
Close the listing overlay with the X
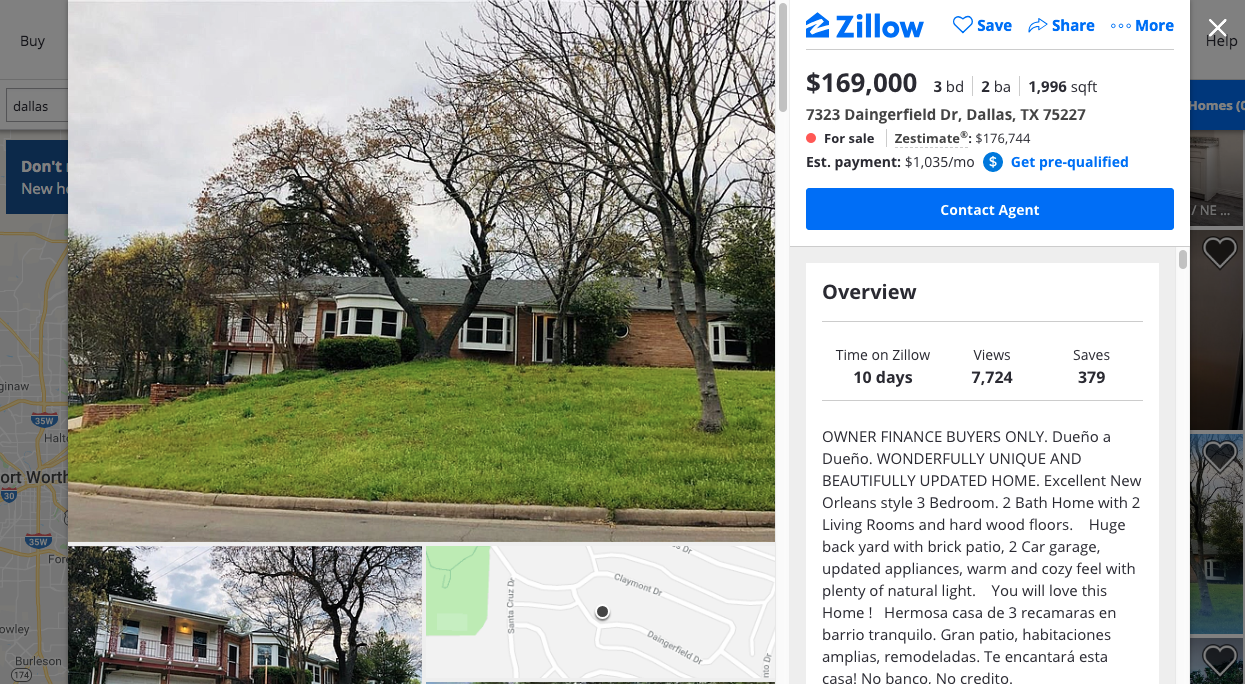click(x=1217, y=28)
